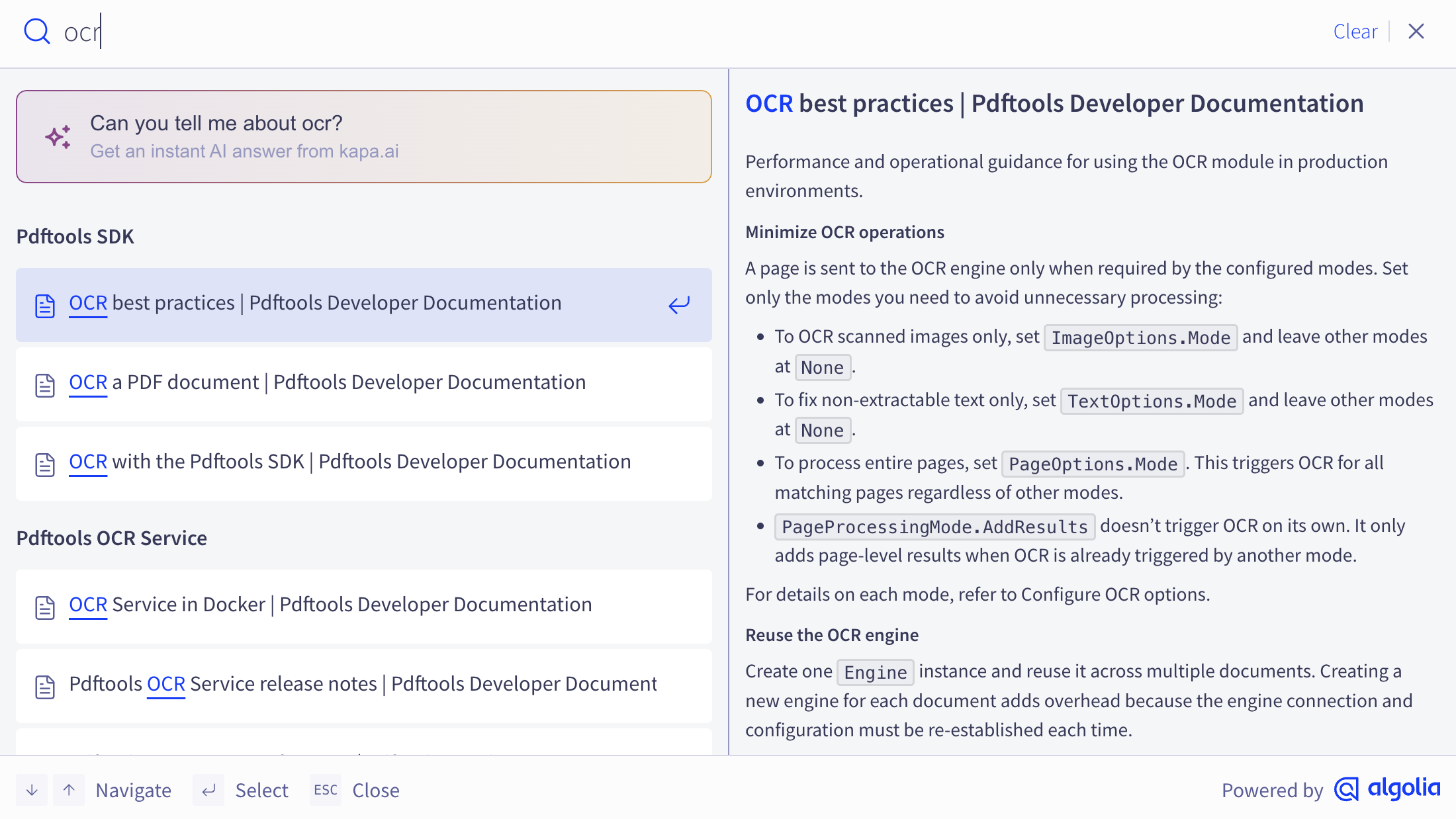Screen dimensions: 1456x819
Task: Click the enter key Select icon
Action: (x=208, y=790)
